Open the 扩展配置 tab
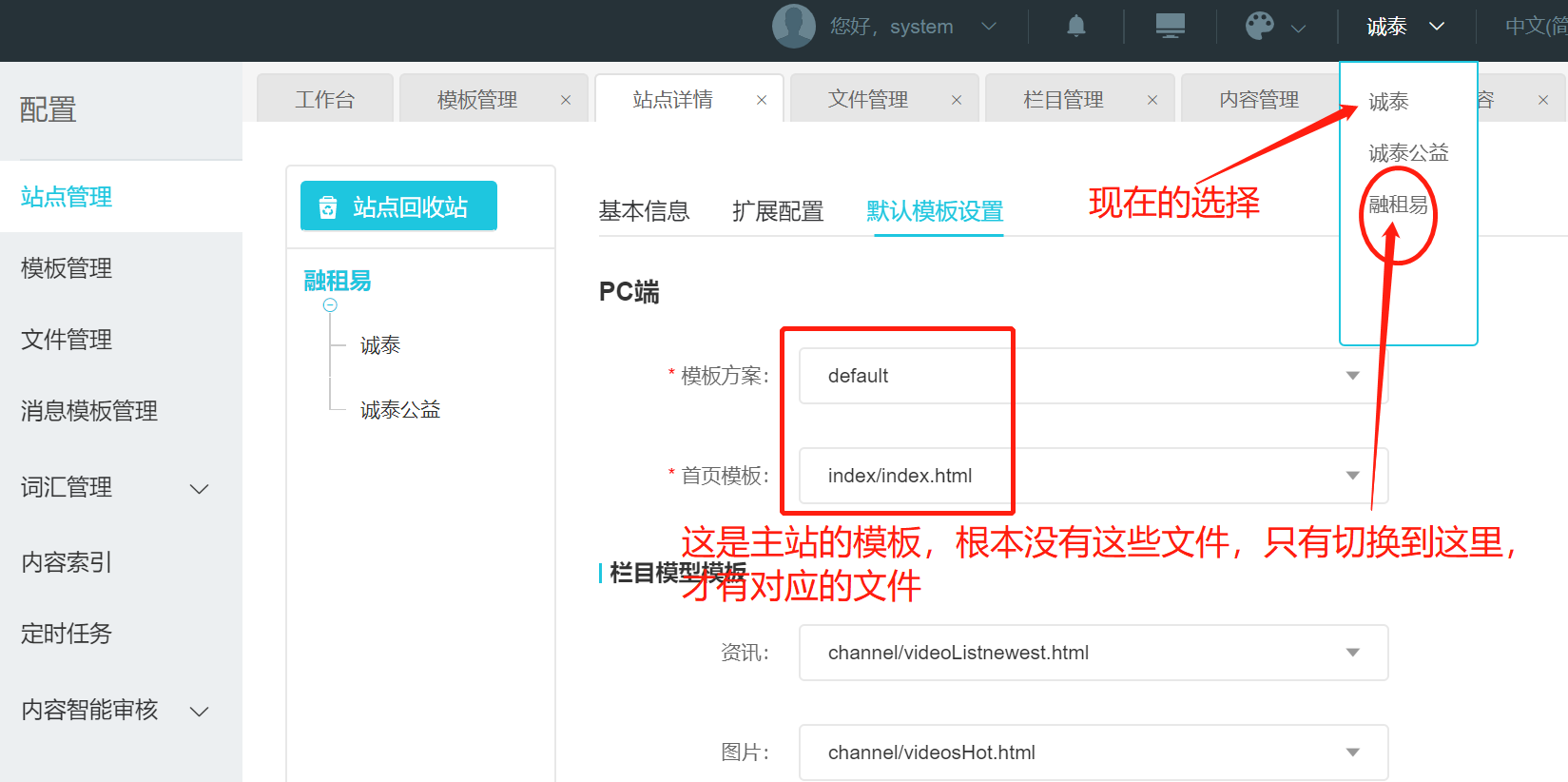Viewport: 1568px width, 782px height. click(778, 211)
